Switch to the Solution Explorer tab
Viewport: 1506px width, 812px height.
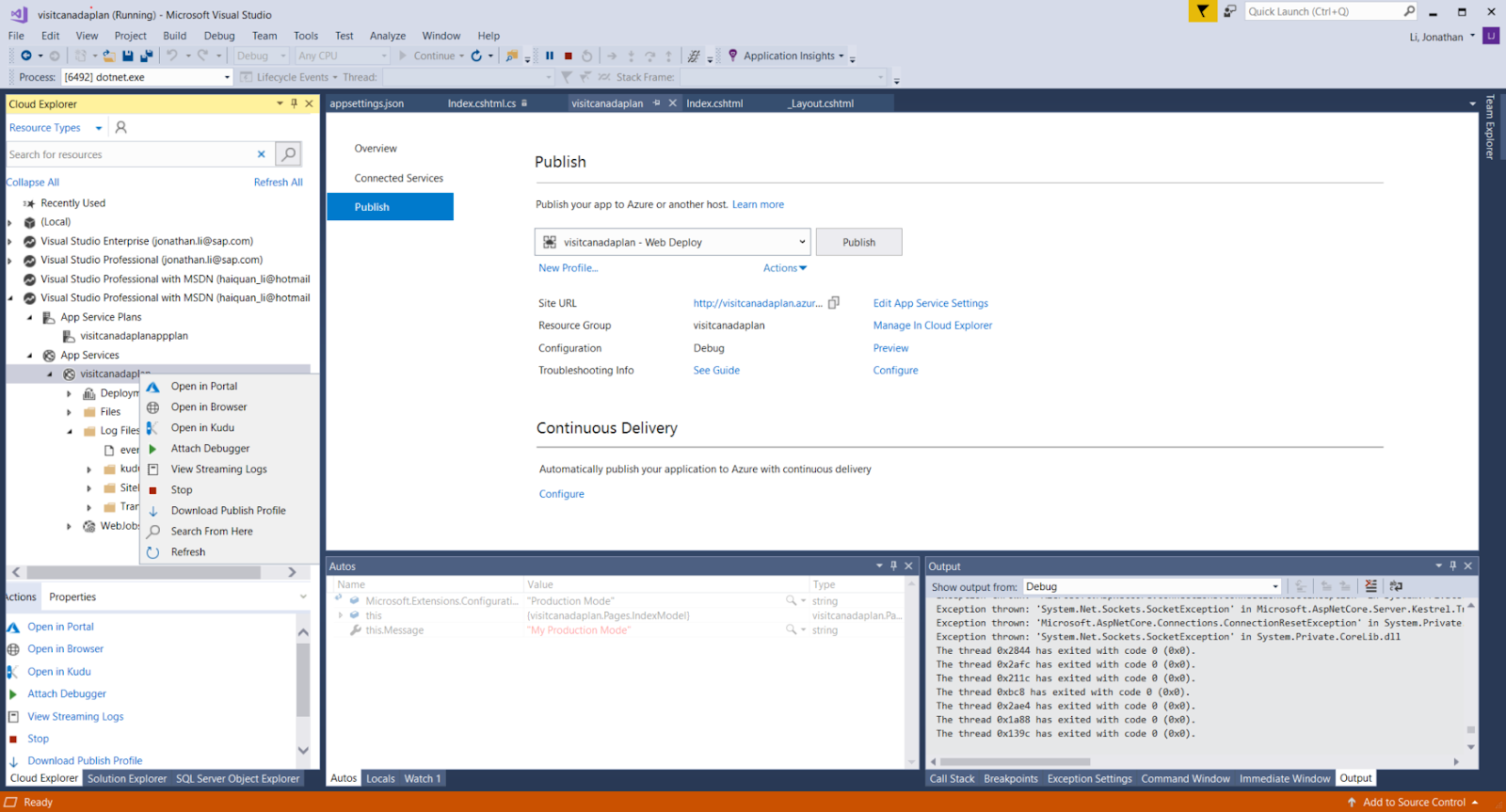(127, 778)
